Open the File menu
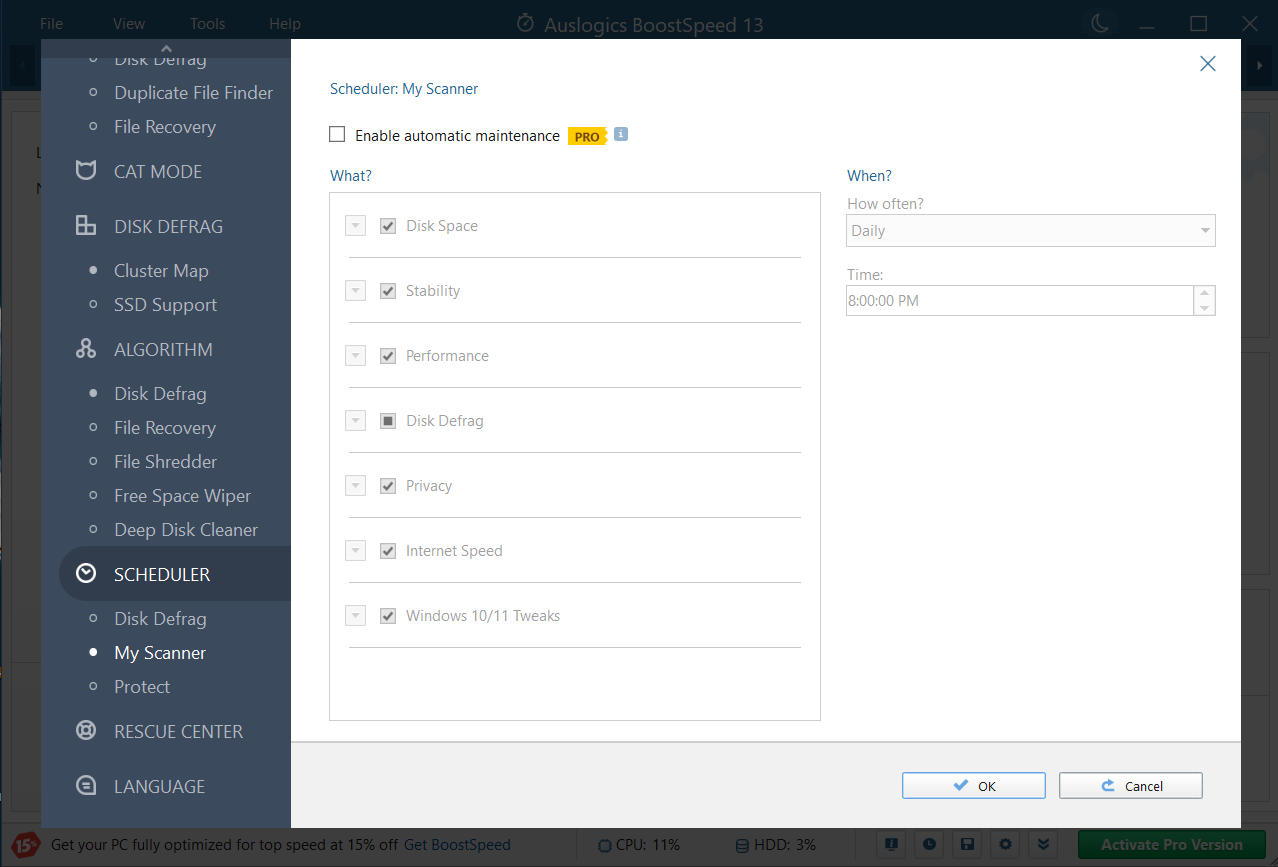The width and height of the screenshot is (1278, 867). pyautogui.click(x=51, y=24)
